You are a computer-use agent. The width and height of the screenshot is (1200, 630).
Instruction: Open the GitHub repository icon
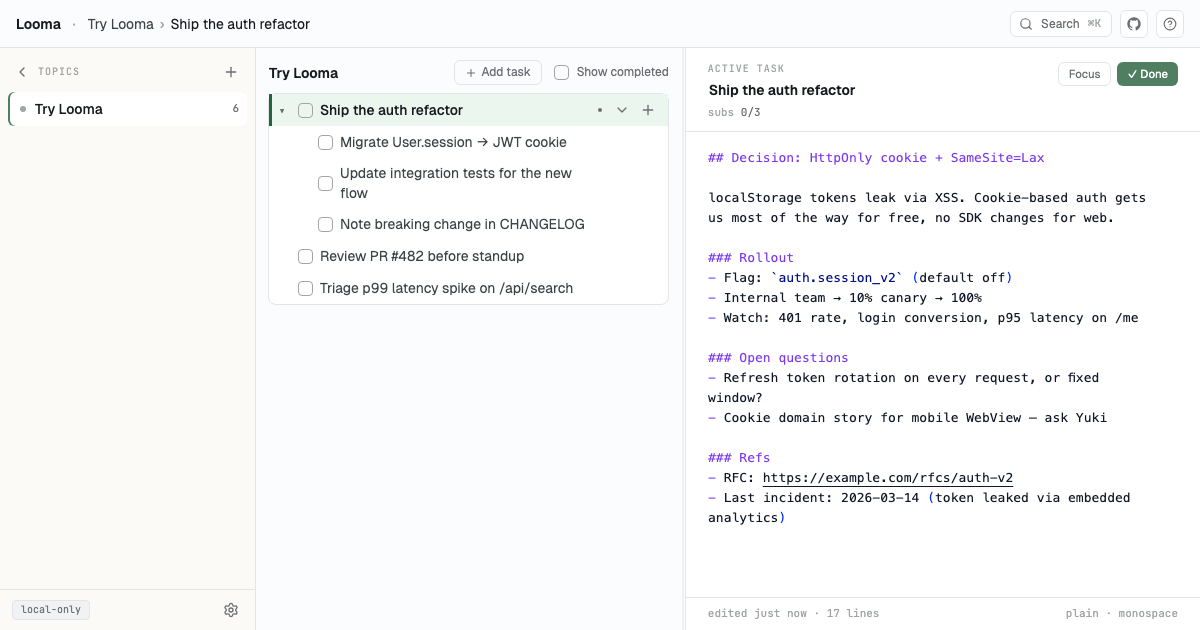point(1134,24)
